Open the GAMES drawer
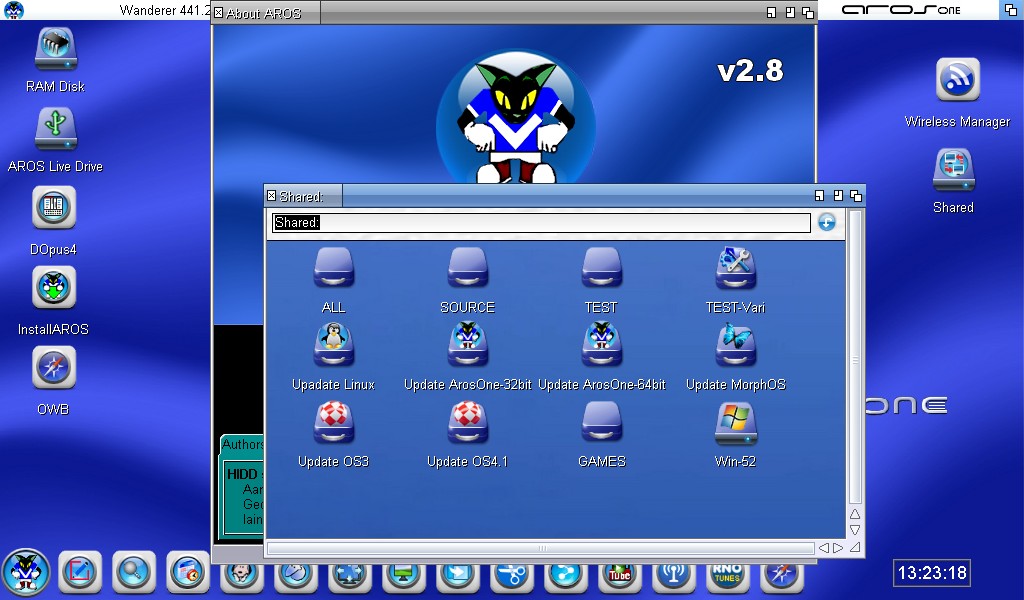 coord(601,424)
